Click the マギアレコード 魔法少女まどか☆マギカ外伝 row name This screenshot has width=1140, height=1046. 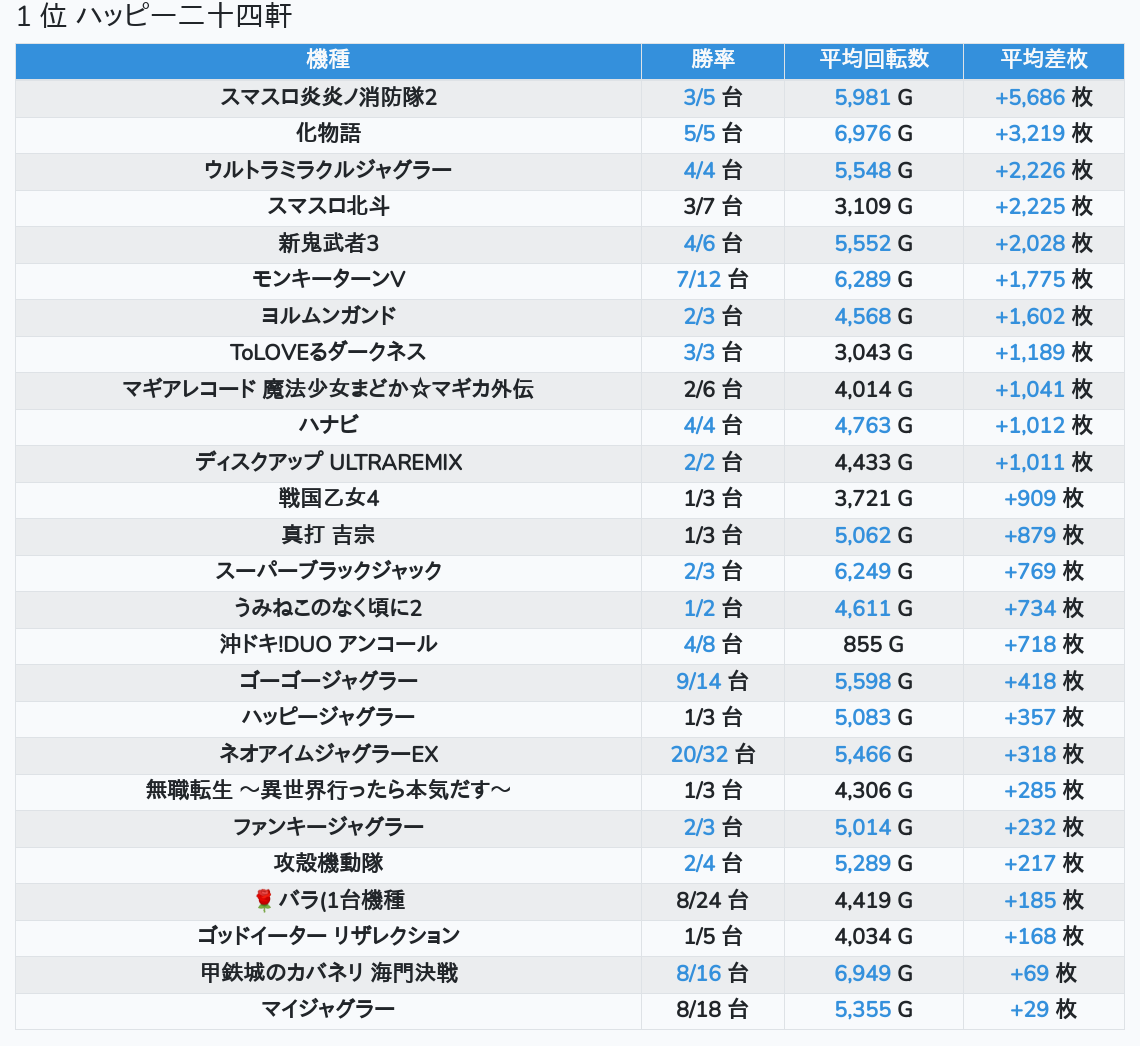pos(328,389)
